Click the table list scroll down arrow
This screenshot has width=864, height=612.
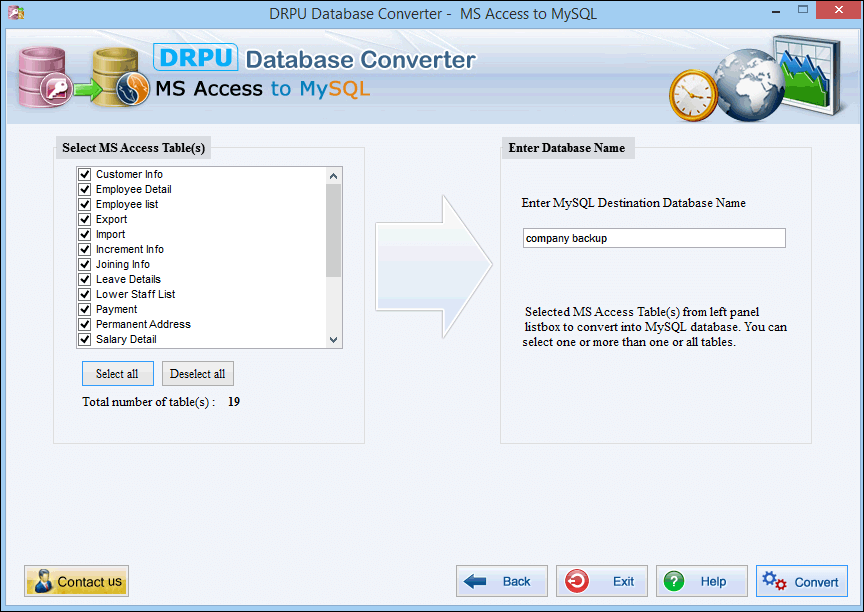333,340
